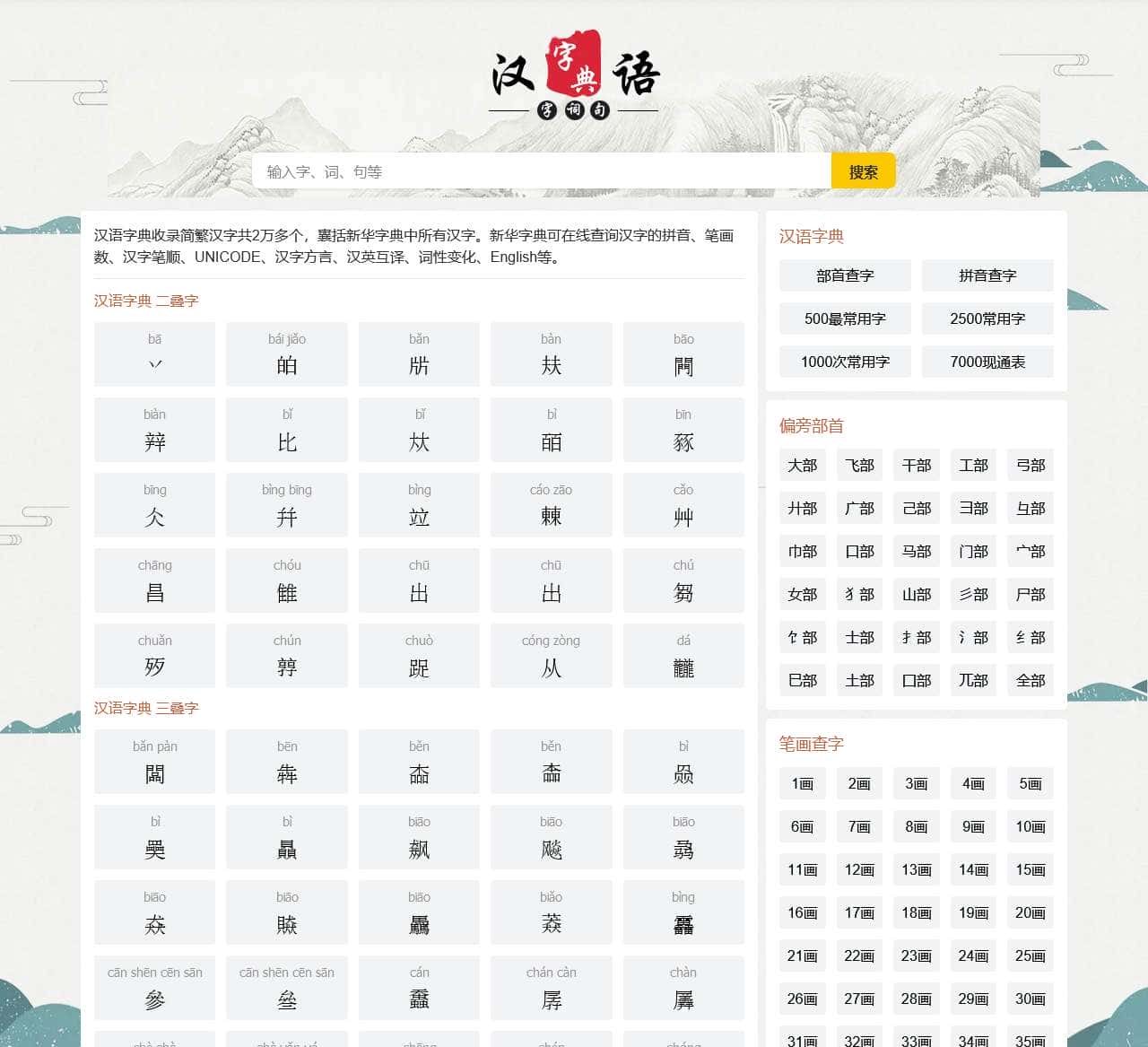Open the character card for 昌
Image resolution: width=1148 pixels, height=1047 pixels.
point(154,580)
